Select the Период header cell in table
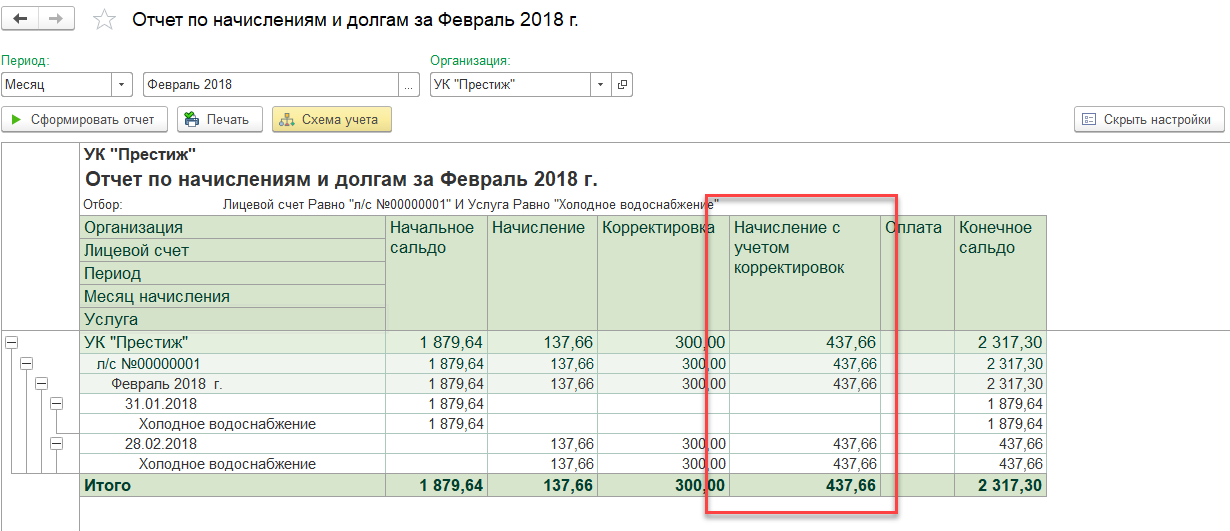This screenshot has height=531, width=1230. coord(233,273)
